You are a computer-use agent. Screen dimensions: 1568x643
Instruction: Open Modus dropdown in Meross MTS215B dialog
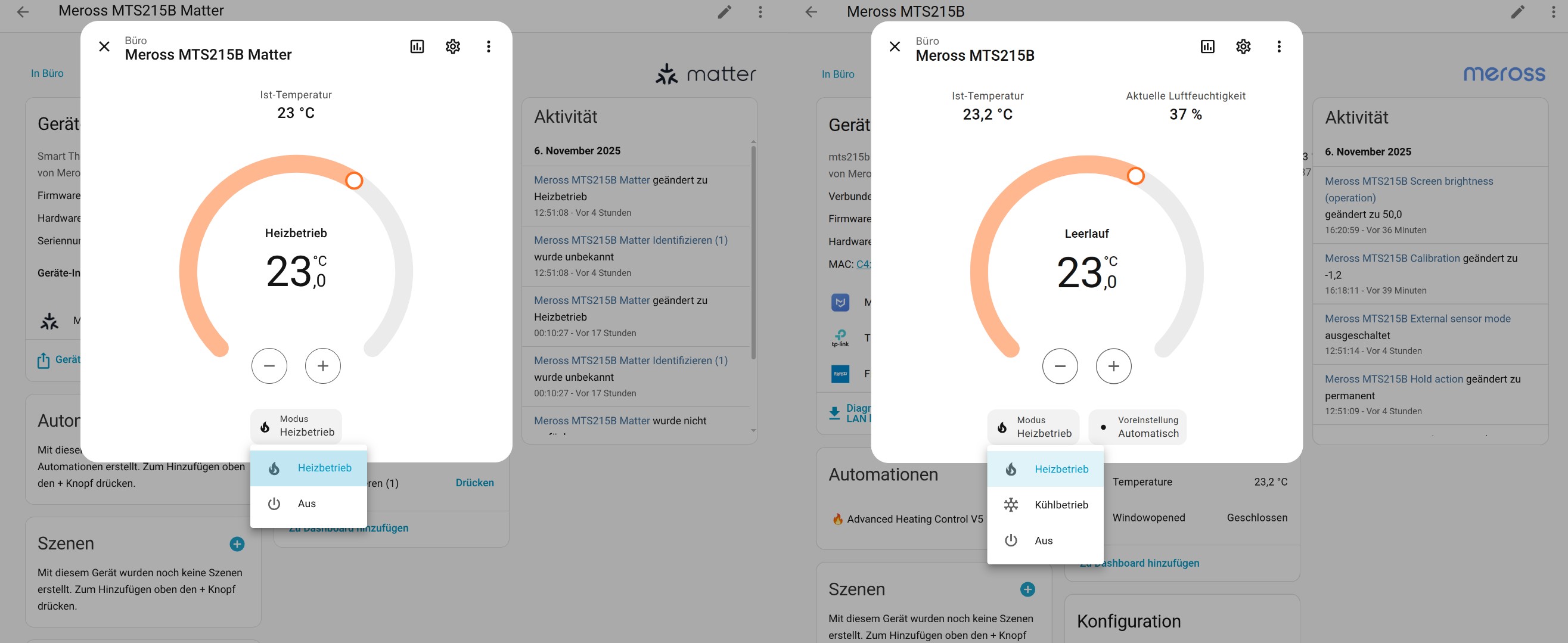(1033, 427)
